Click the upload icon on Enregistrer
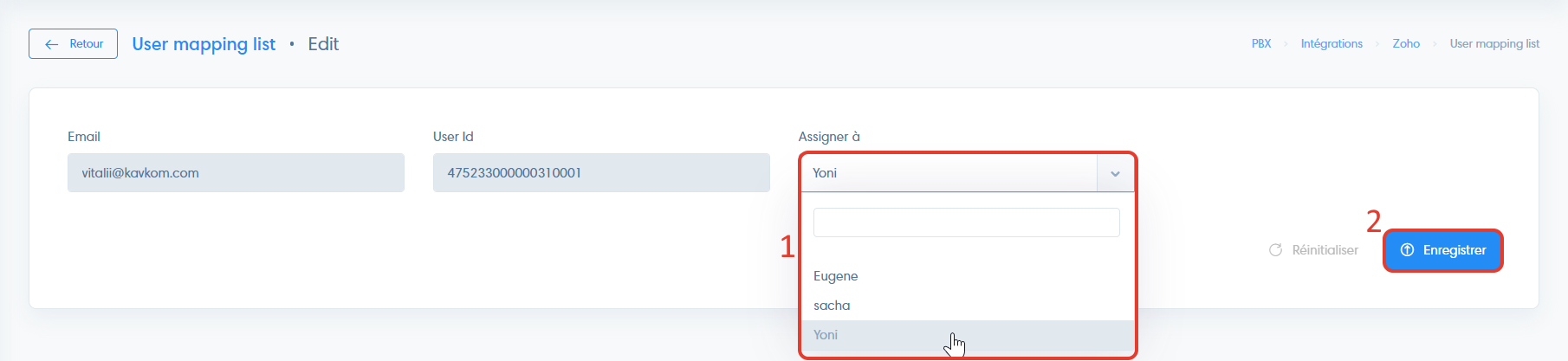The image size is (1568, 361). pos(1408,250)
